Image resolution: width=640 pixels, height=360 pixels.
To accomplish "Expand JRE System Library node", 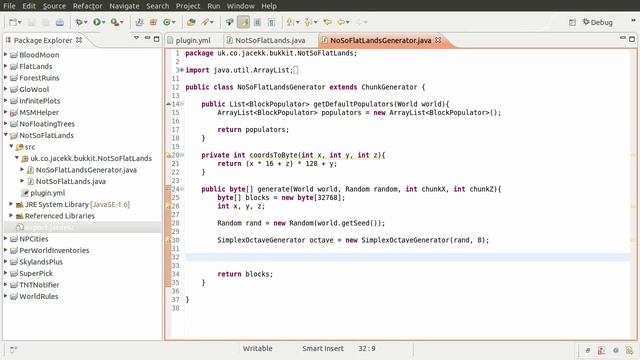I will tap(11, 204).
